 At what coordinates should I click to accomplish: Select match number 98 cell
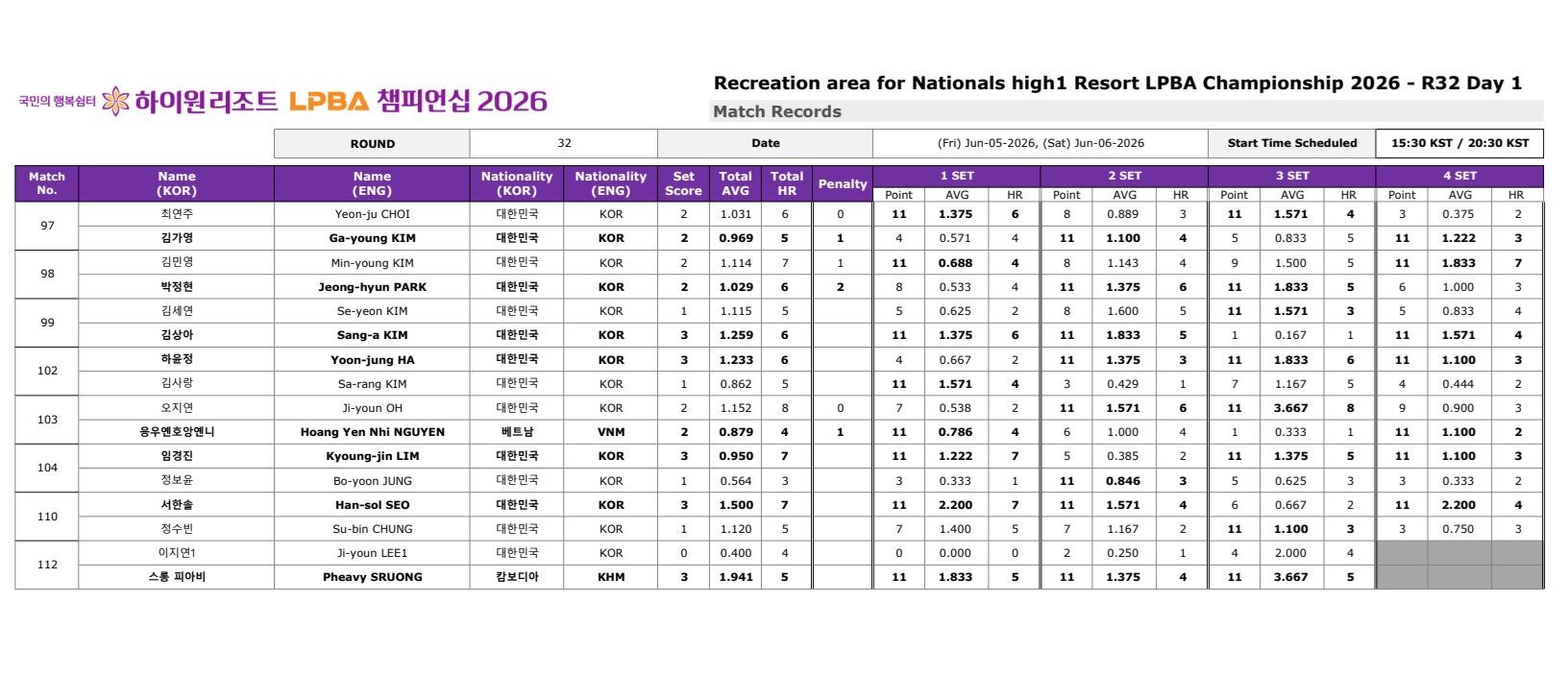47,274
